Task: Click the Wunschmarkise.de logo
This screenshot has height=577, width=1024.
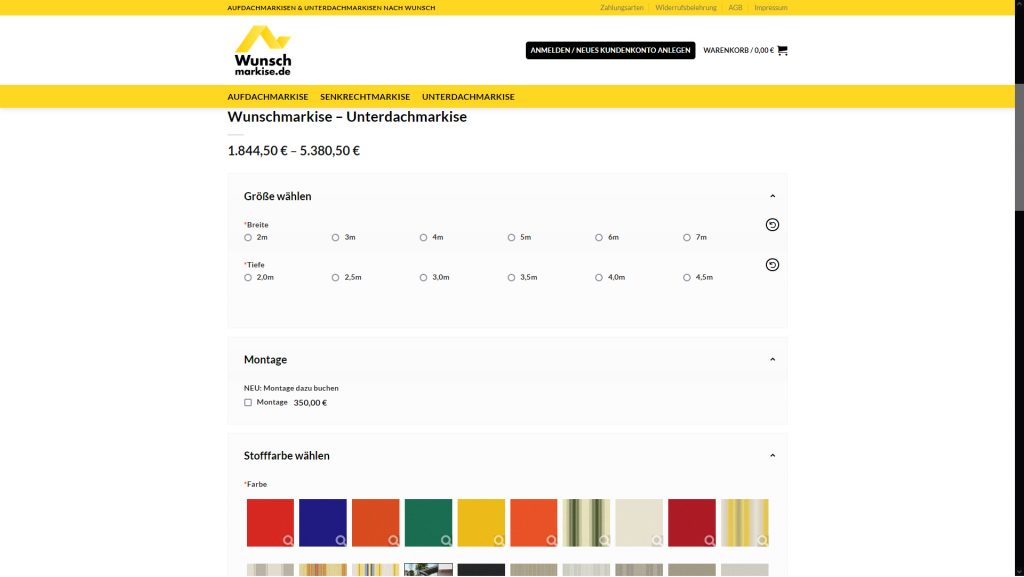Action: coord(263,50)
